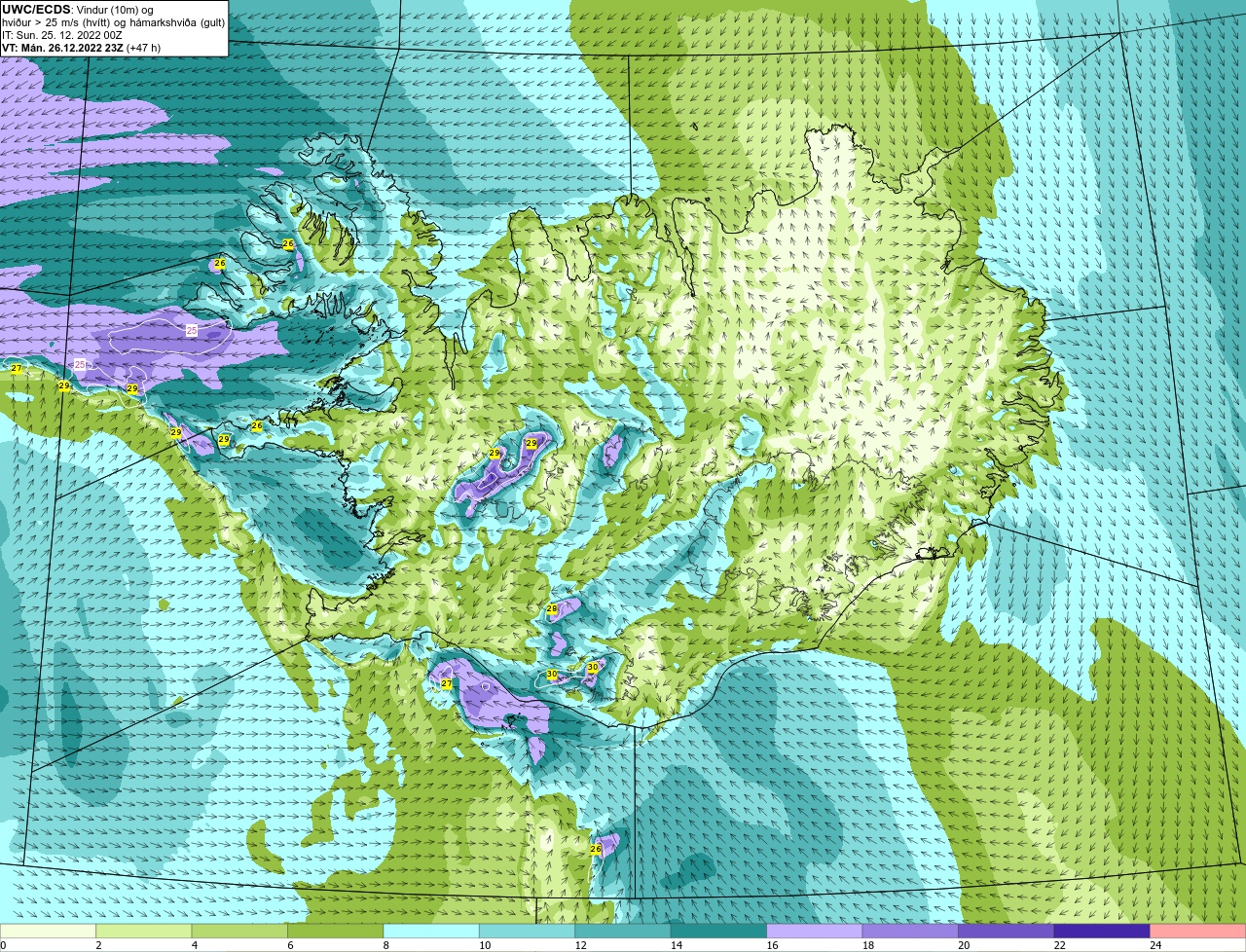Click the "UWC/ECDS: Vindur (10m) og" title line
Viewport: 1246px width, 952px height.
78,10
